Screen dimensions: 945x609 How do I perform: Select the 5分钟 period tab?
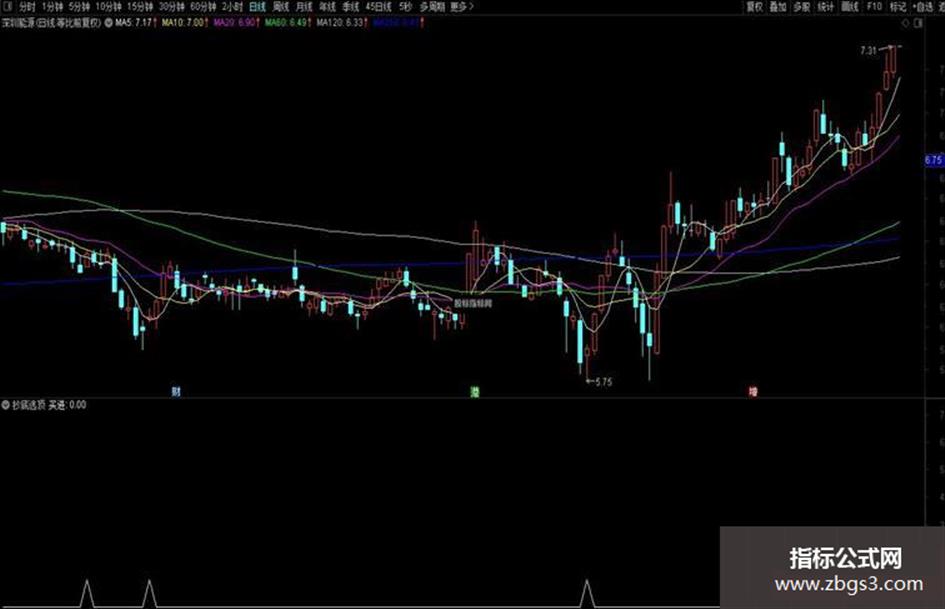coord(79,7)
